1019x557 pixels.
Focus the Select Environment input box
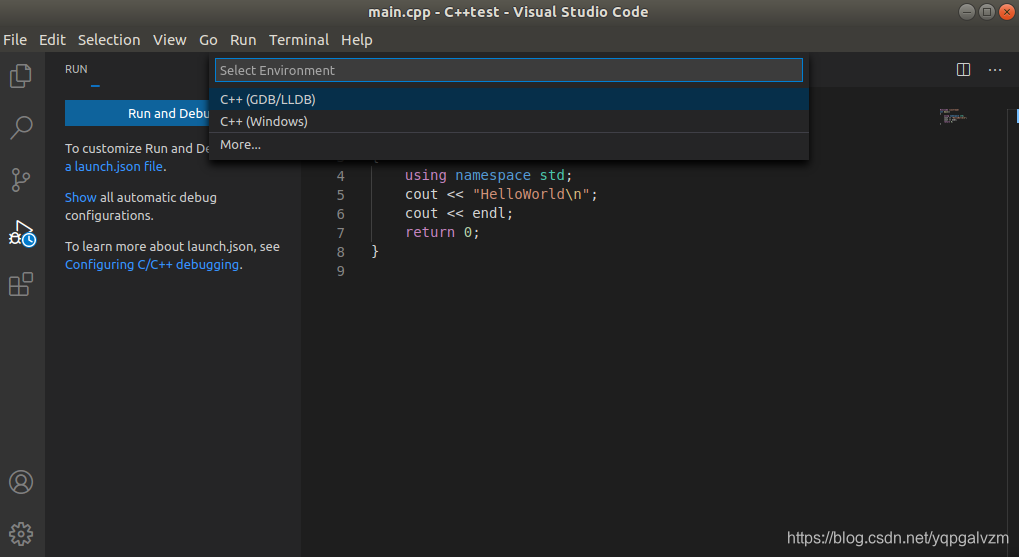[x=509, y=70]
